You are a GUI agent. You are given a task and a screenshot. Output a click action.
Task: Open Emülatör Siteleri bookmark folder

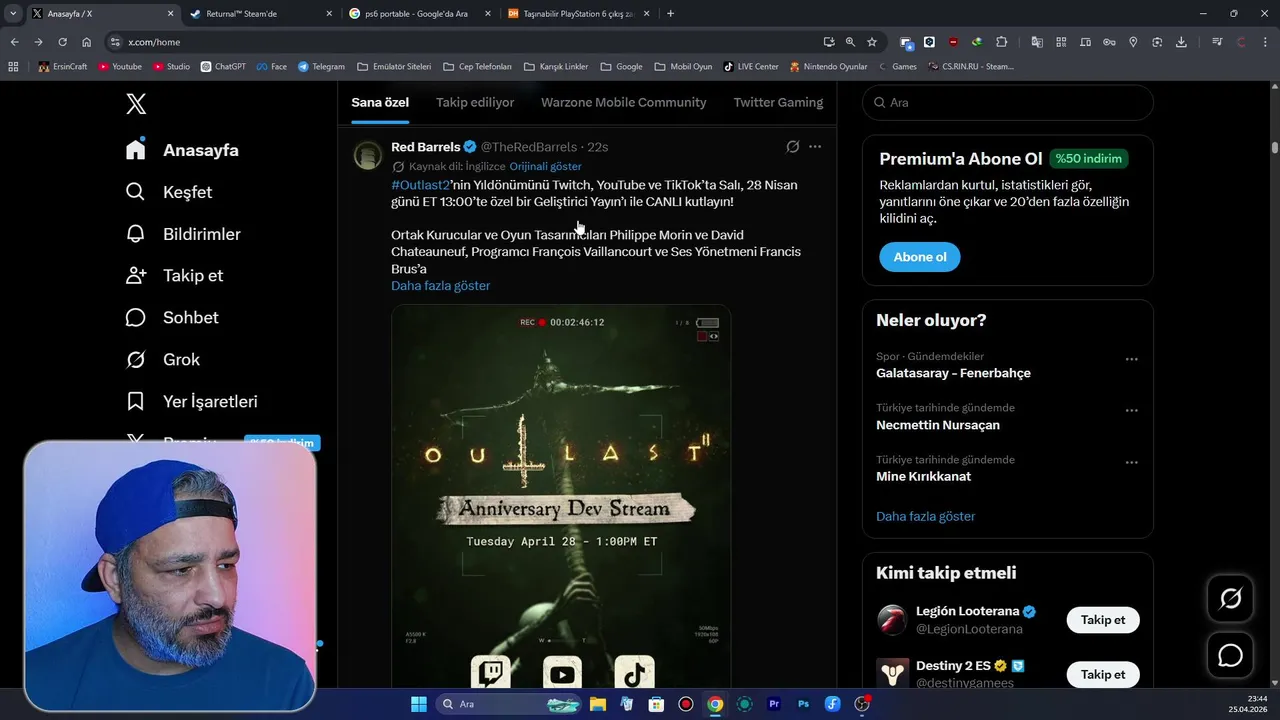pyautogui.click(x=393, y=67)
